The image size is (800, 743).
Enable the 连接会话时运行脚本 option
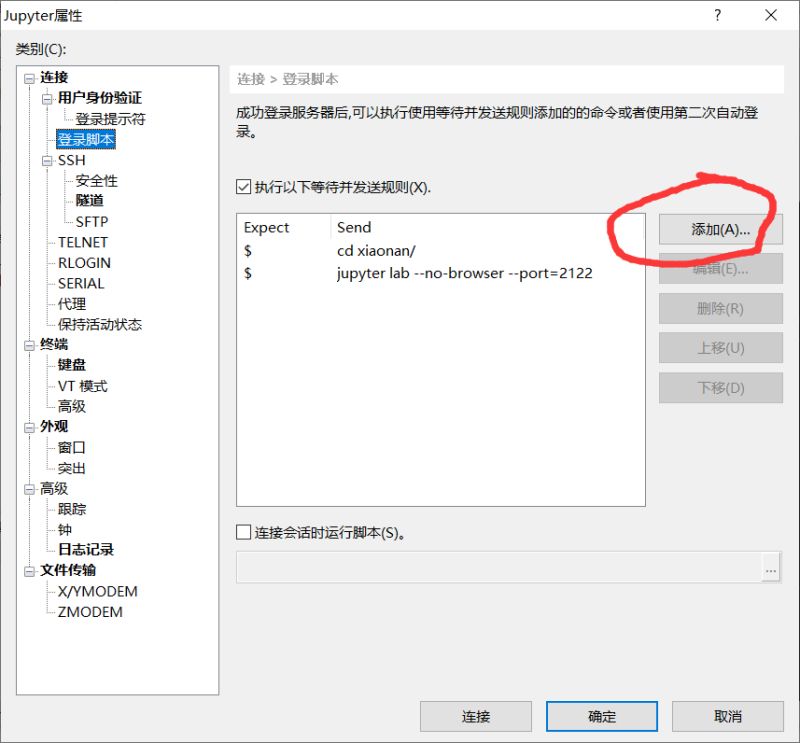pyautogui.click(x=242, y=532)
